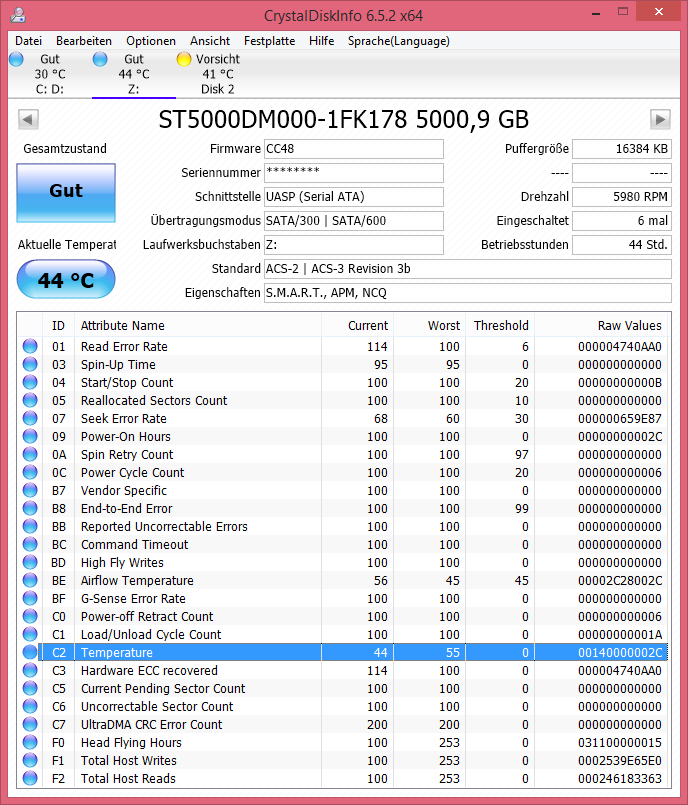Click the Schnittstelle field UASP (Serial ATA)
The width and height of the screenshot is (688, 805).
pyautogui.click(x=354, y=197)
